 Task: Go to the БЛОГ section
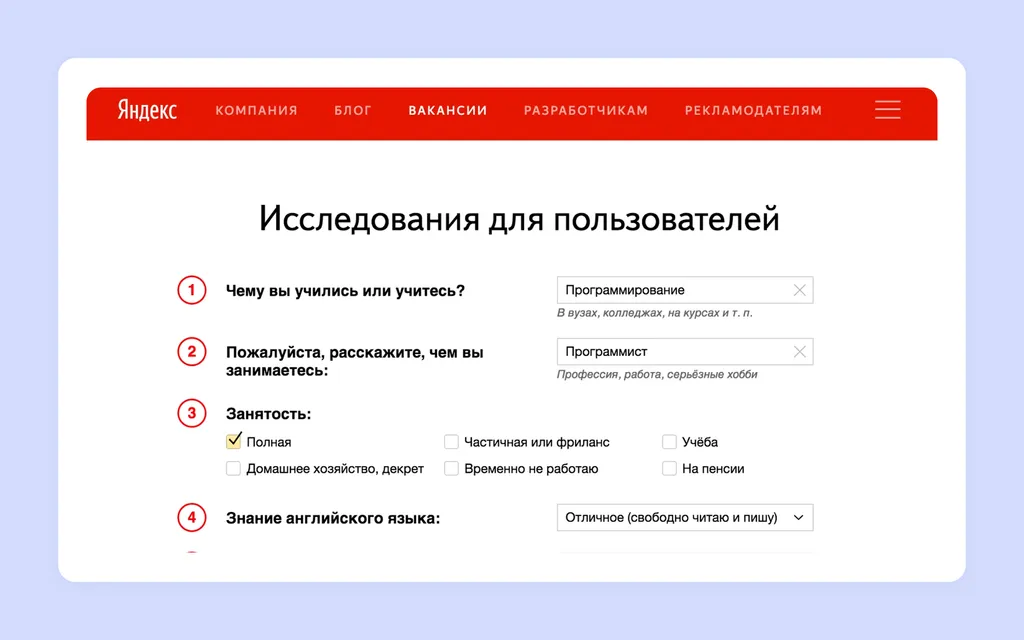(x=353, y=110)
